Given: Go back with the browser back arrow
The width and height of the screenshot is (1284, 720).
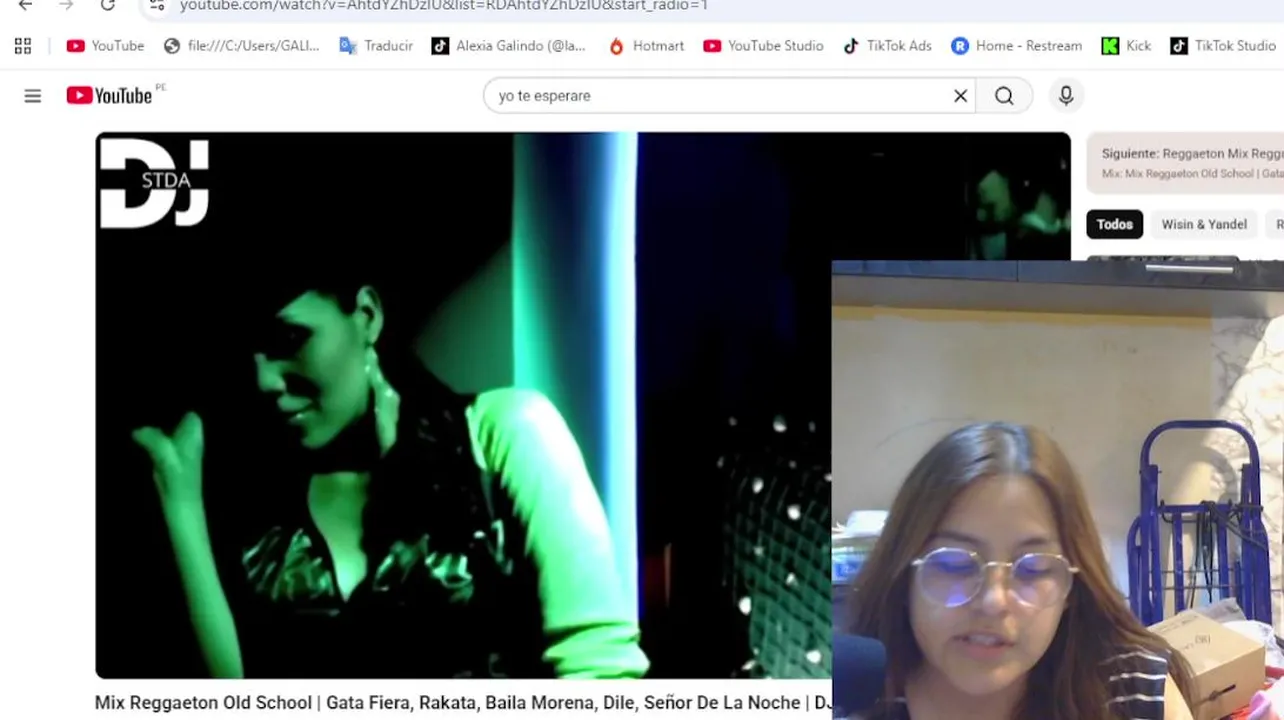Looking at the screenshot, I should [26, 6].
